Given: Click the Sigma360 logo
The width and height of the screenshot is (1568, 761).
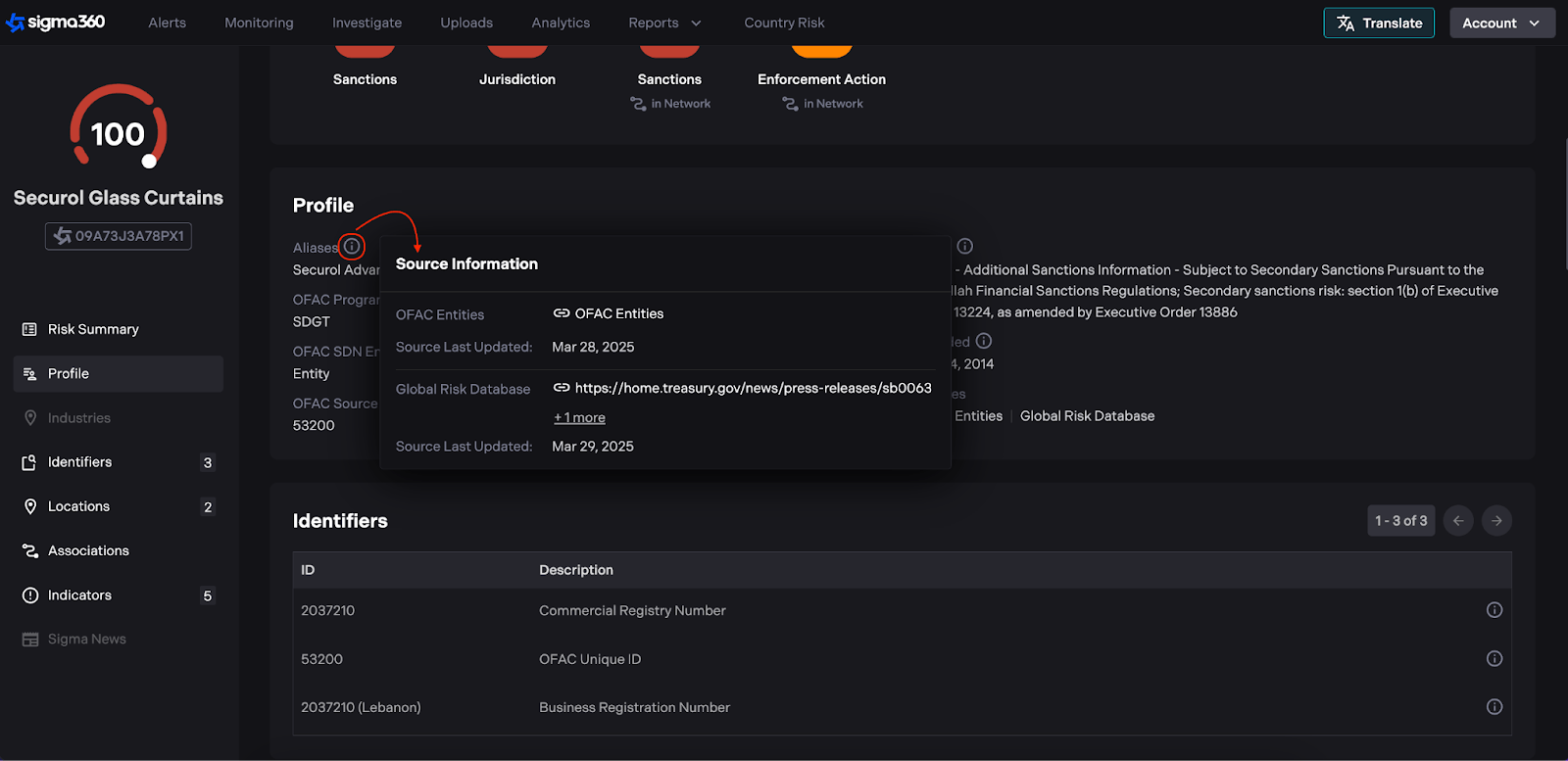Looking at the screenshot, I should point(56,23).
